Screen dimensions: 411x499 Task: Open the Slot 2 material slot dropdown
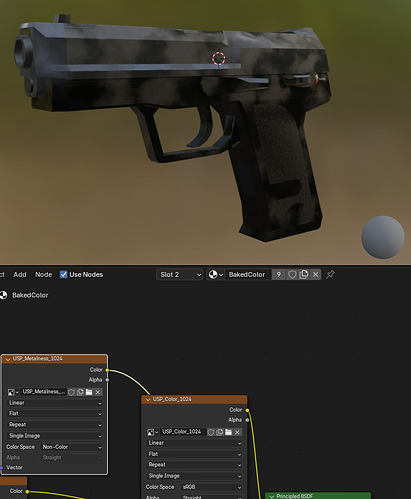(x=179, y=274)
